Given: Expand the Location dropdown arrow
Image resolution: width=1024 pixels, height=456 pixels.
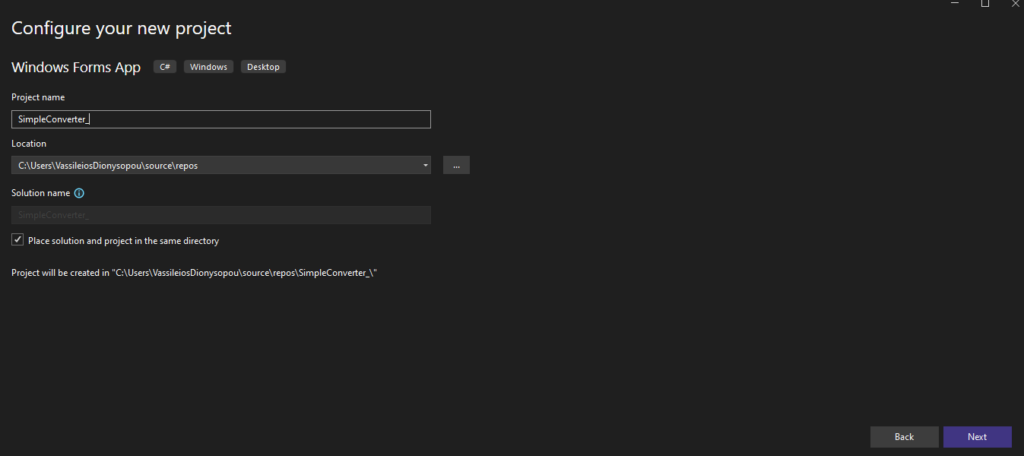Looking at the screenshot, I should (x=425, y=166).
